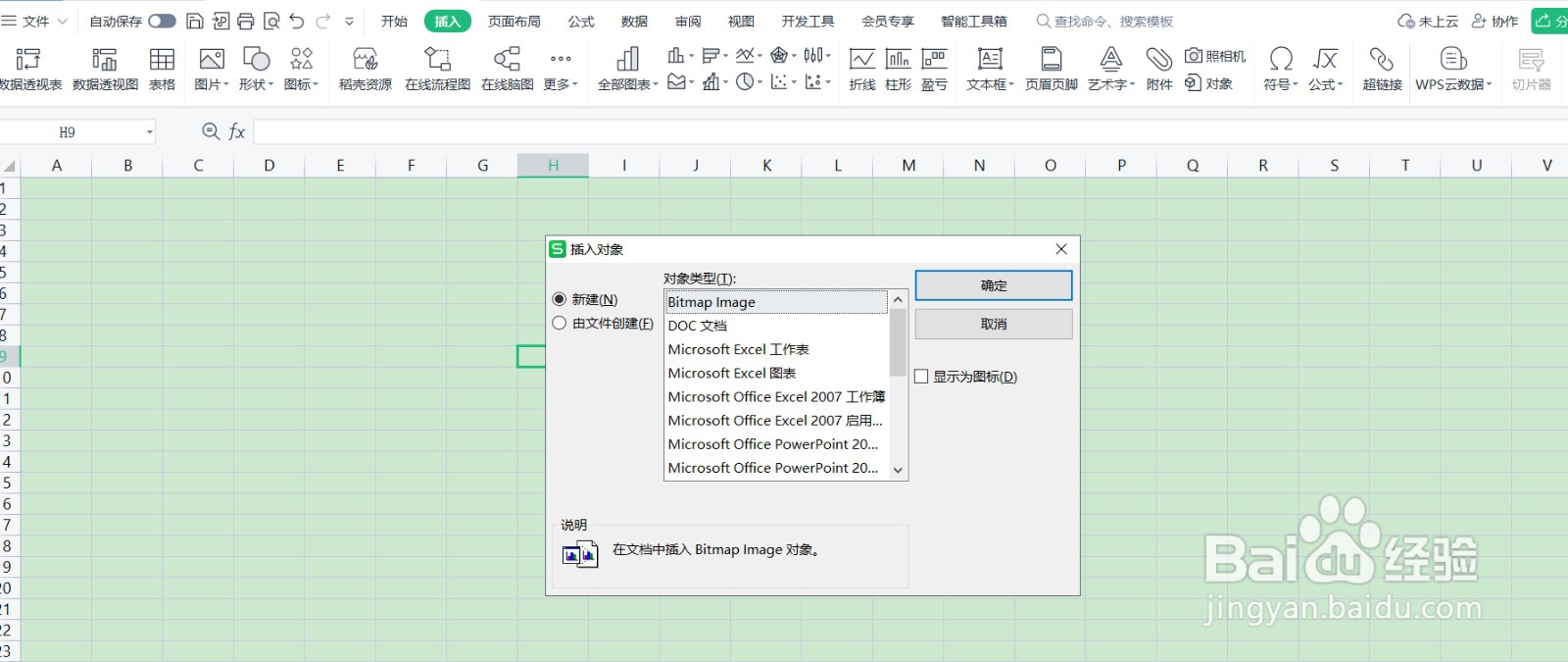This screenshot has height=662, width=1568.
Task: Click the Print icon in quick access toolbar
Action: pyautogui.click(x=245, y=21)
